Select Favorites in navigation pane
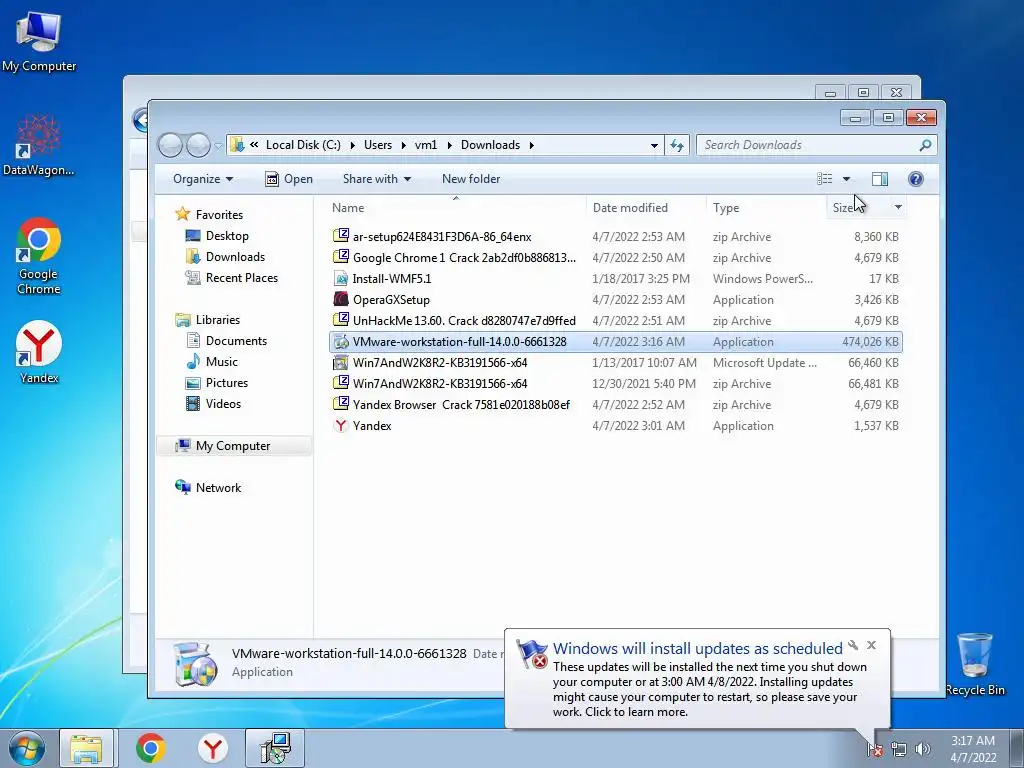This screenshot has width=1024, height=768. point(219,215)
